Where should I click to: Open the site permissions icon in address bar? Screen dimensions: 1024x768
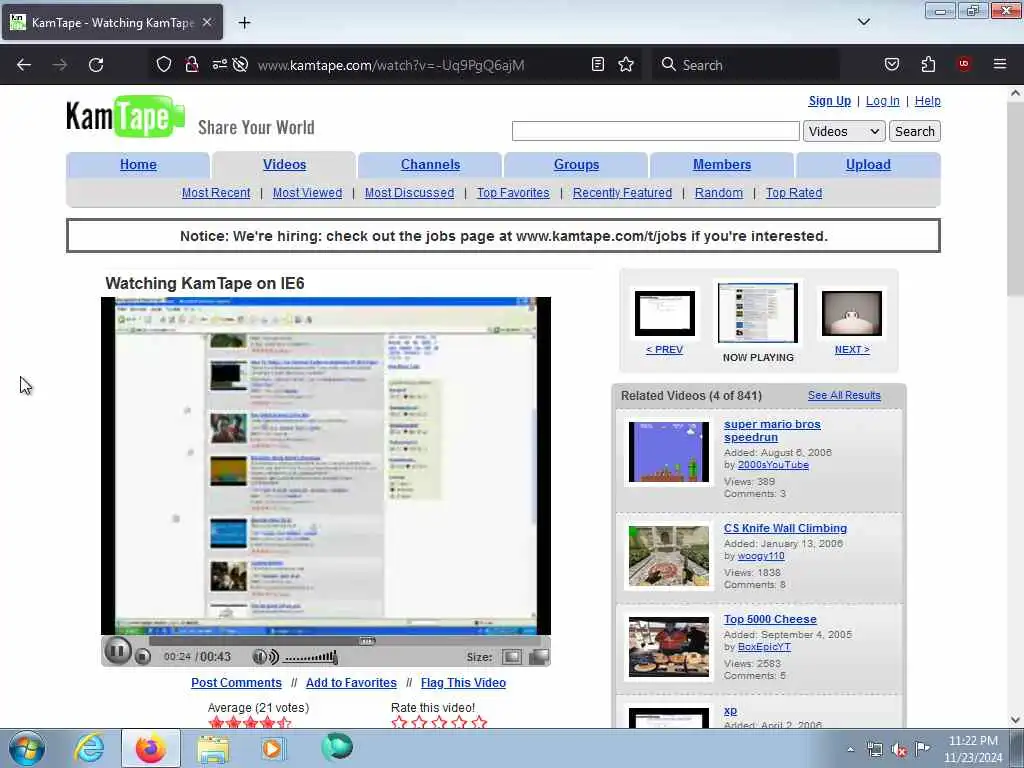(x=219, y=64)
